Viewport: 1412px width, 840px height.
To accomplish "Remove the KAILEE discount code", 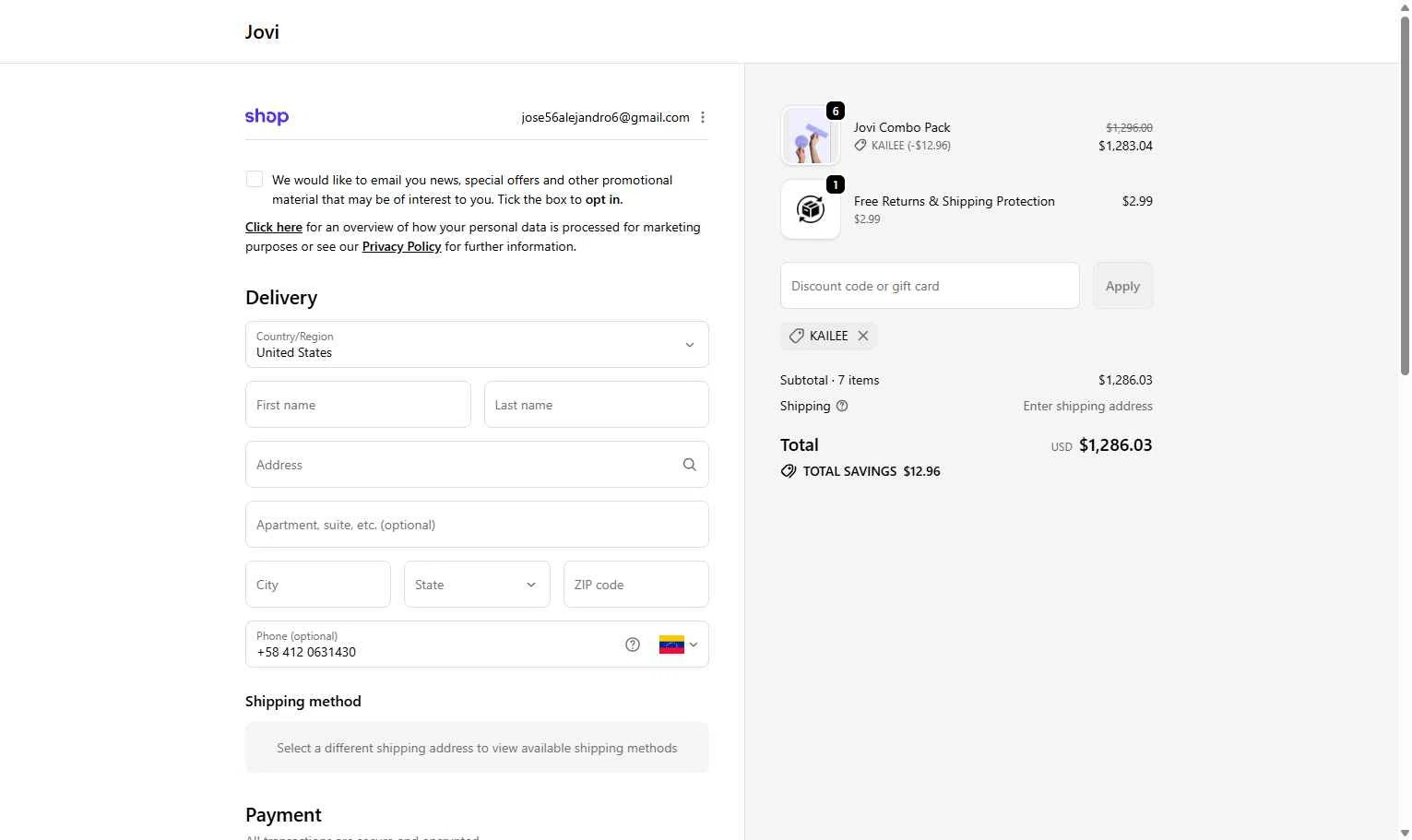I will 863,336.
